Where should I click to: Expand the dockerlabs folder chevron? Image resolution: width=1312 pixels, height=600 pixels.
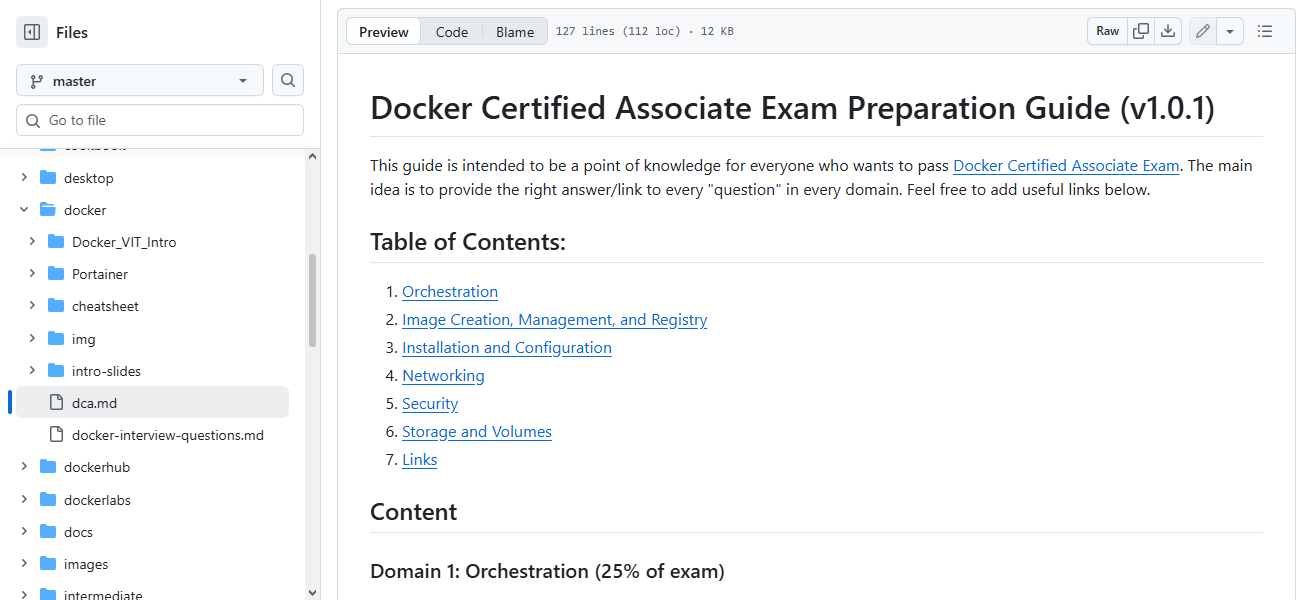pos(24,500)
